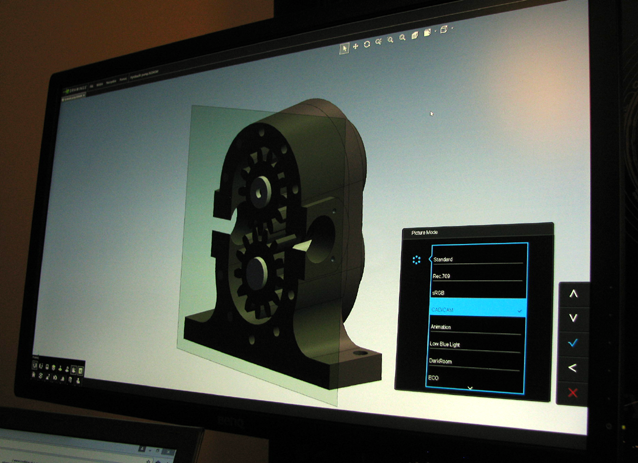Click the first shaded cube display icon
Viewport: 638px width, 463px height.
415,35
